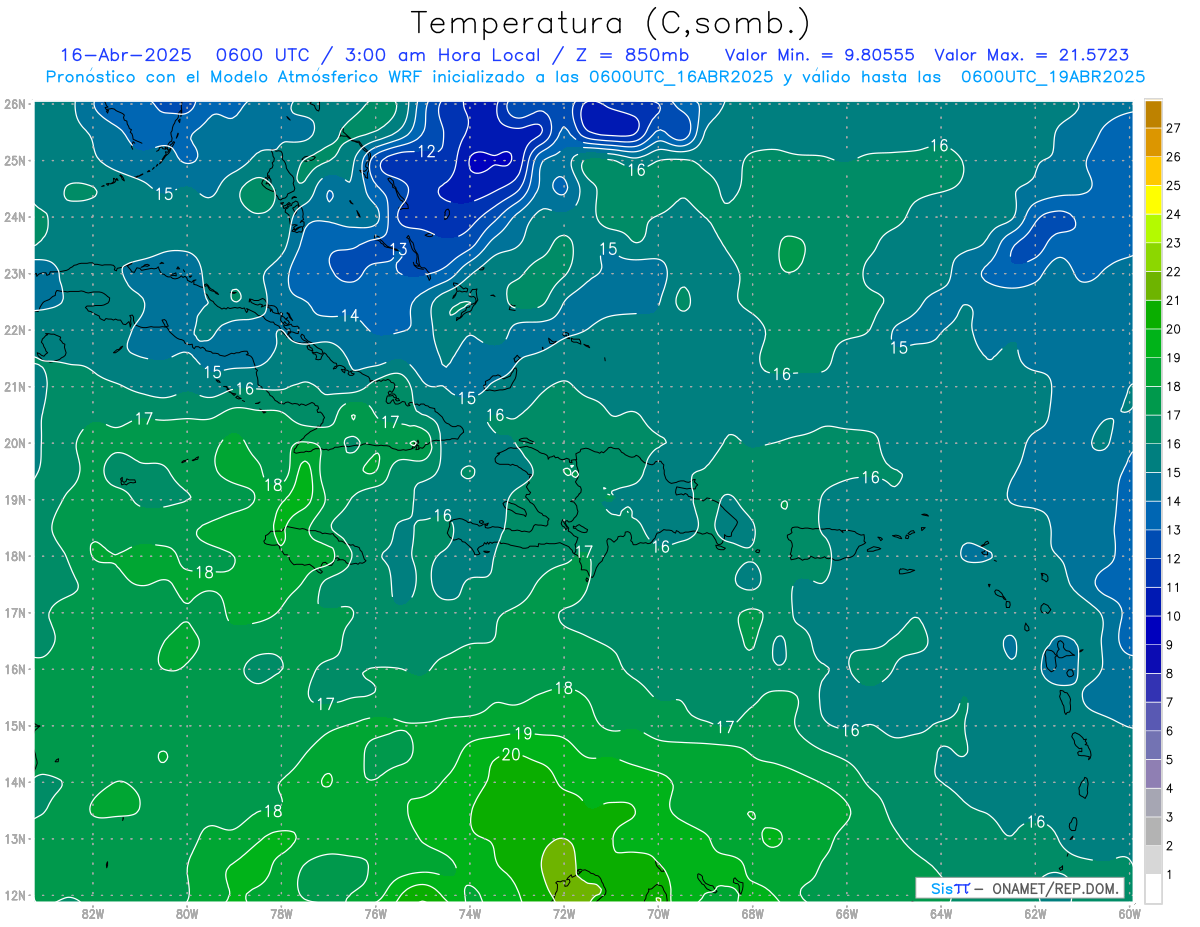Click the bright green legend band between 20 and 21
1200x927 pixels.
[1153, 315]
